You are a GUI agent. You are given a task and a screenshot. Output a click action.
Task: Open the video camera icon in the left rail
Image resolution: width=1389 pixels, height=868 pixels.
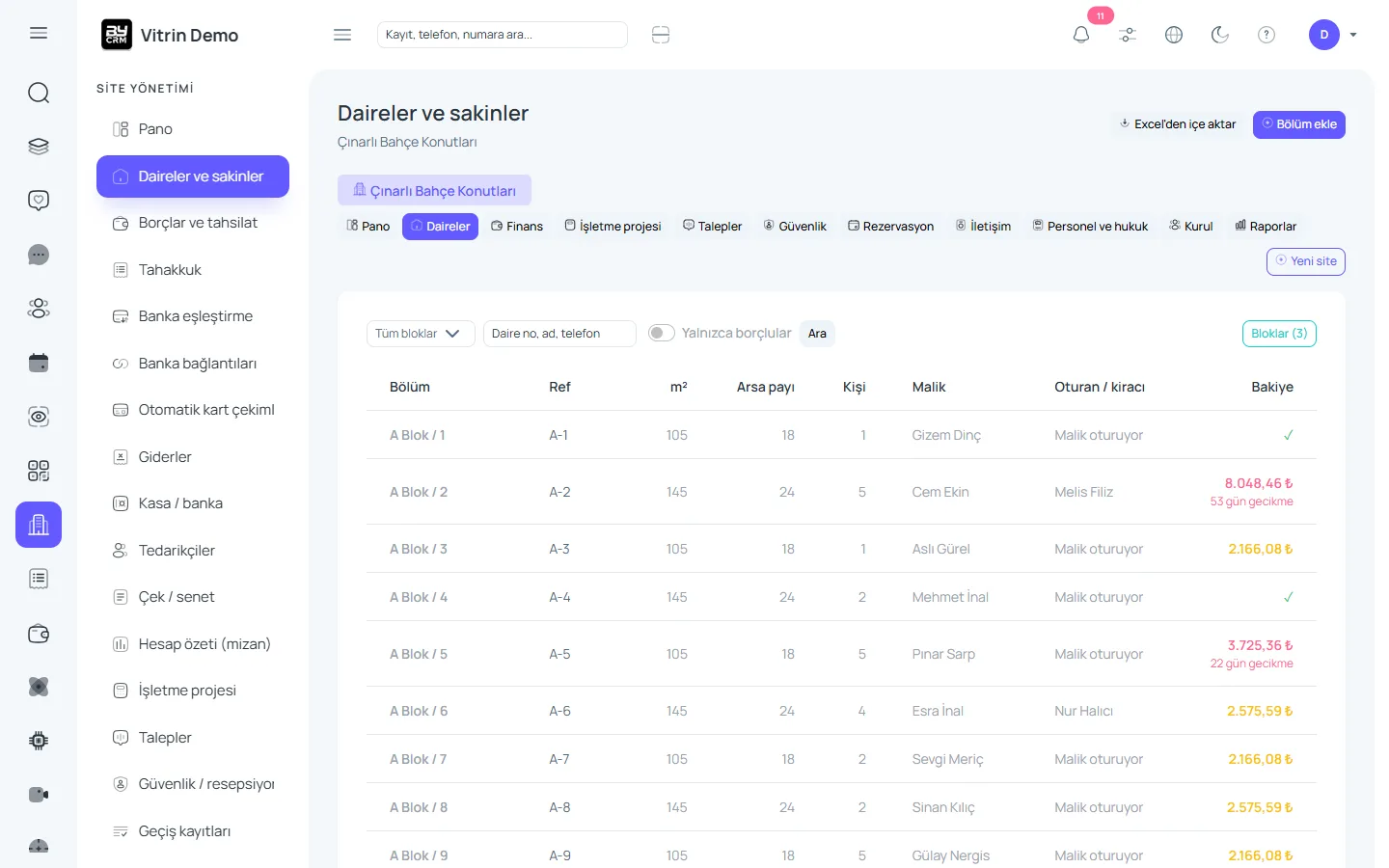coord(39,795)
